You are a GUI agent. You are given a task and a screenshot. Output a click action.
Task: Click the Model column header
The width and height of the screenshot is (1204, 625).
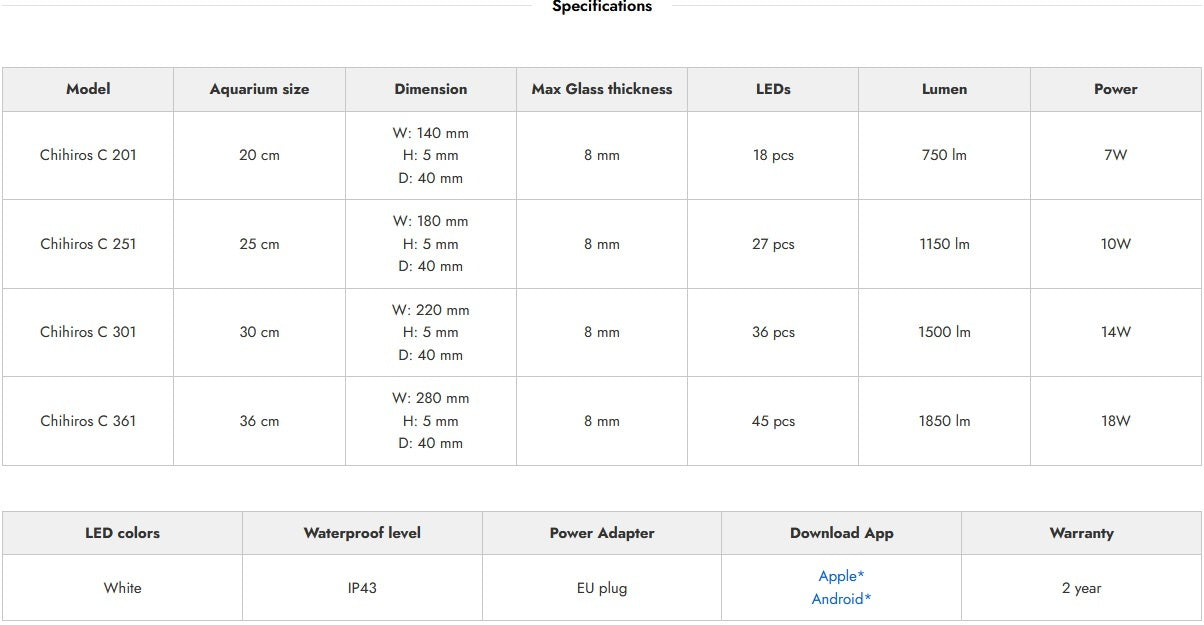[x=88, y=89]
